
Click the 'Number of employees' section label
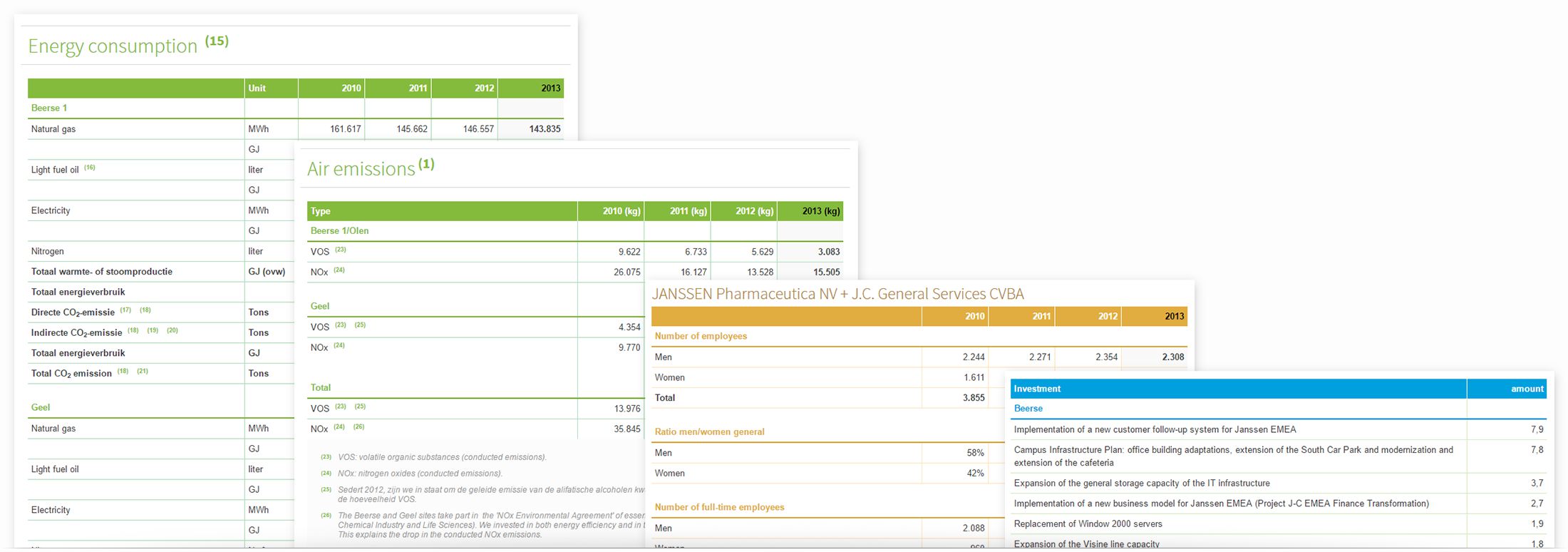[x=701, y=337]
